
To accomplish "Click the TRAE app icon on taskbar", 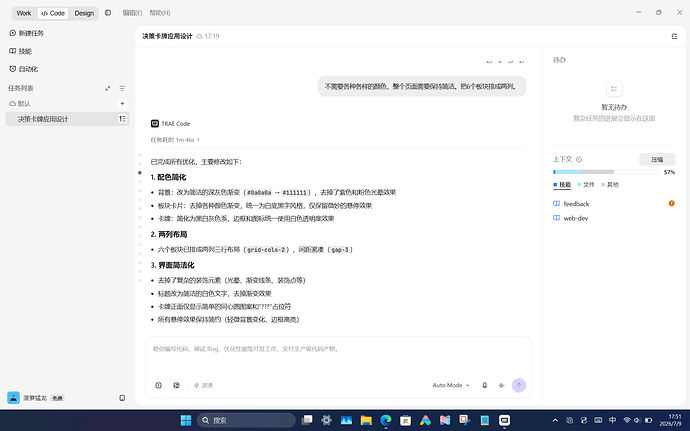I will pos(504,420).
